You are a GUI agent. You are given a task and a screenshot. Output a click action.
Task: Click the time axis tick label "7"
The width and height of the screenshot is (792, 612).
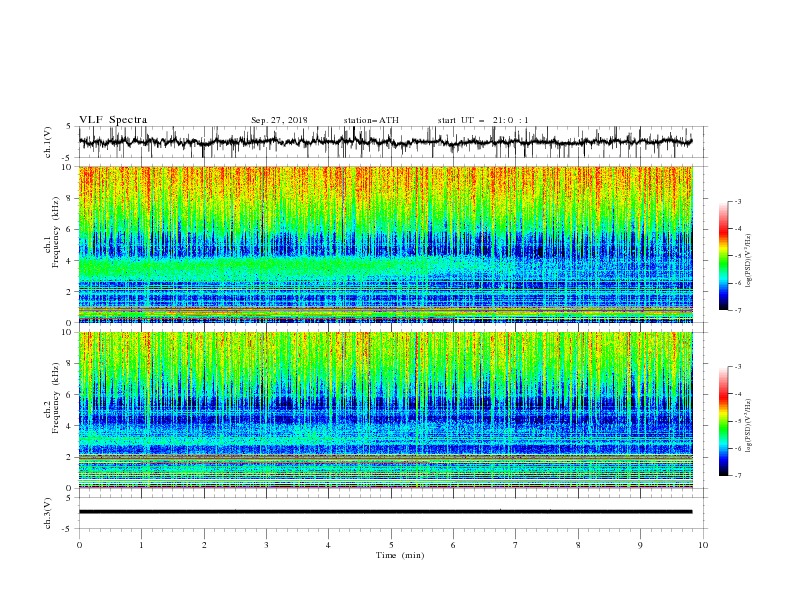[x=516, y=545]
